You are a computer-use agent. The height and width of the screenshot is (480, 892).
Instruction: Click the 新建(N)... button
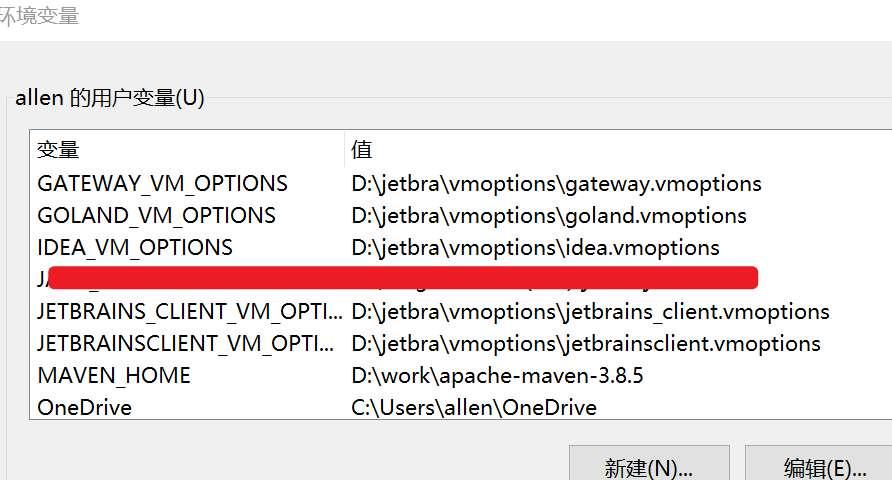(648, 467)
